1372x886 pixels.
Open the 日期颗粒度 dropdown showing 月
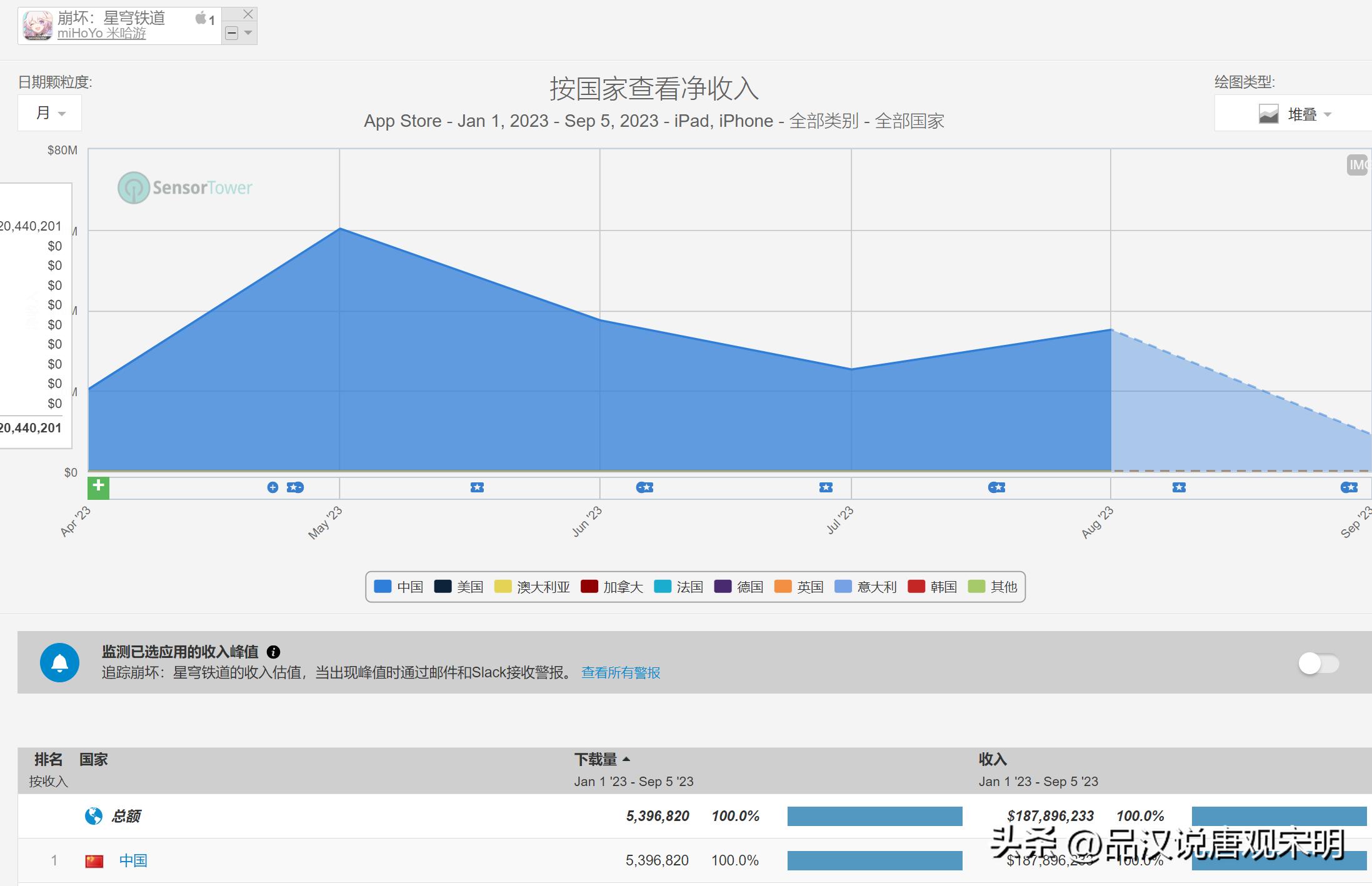[49, 112]
